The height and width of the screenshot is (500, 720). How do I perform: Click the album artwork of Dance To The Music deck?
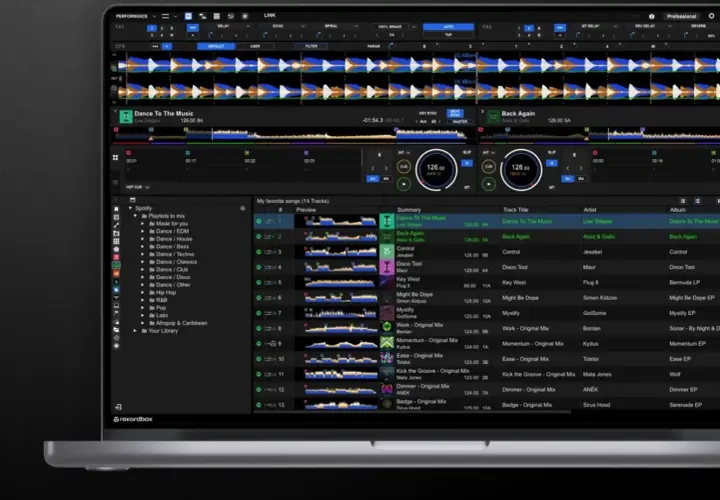[126, 117]
